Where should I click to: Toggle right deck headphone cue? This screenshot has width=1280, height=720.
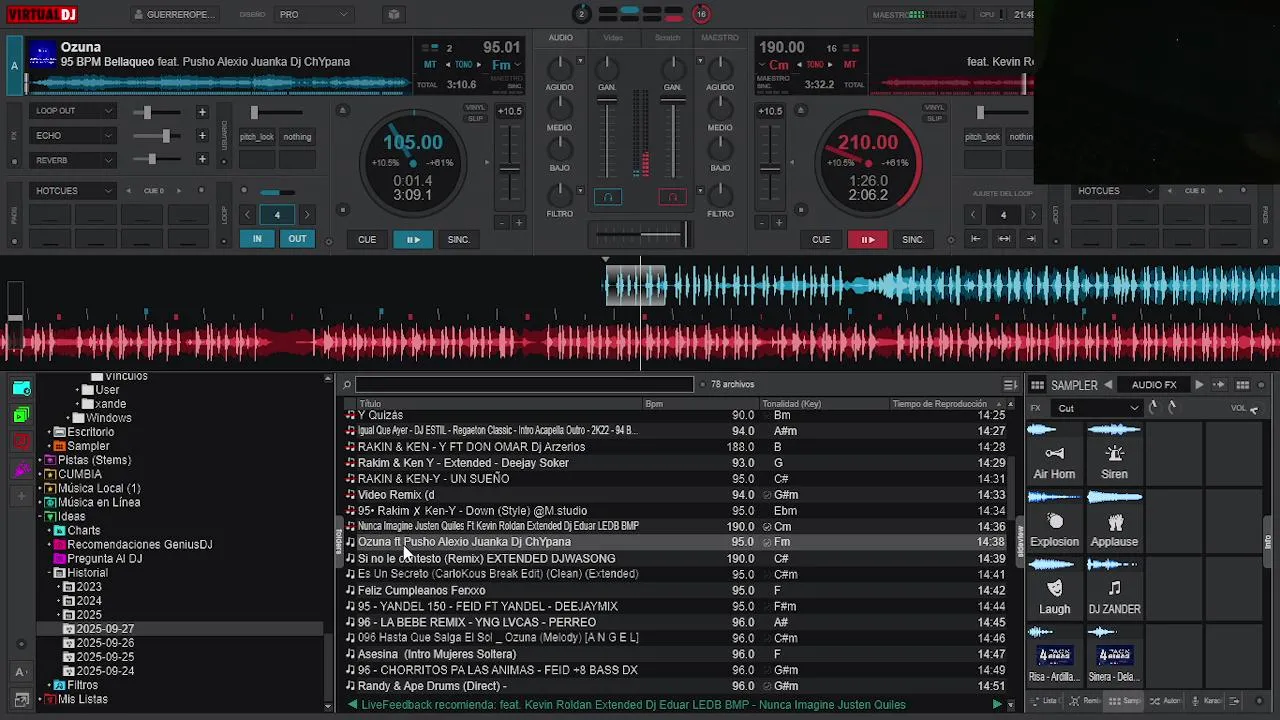coord(673,197)
